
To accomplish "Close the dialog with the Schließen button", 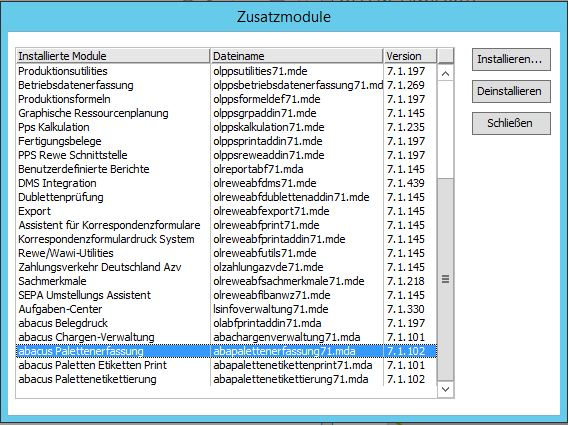I will [x=511, y=123].
